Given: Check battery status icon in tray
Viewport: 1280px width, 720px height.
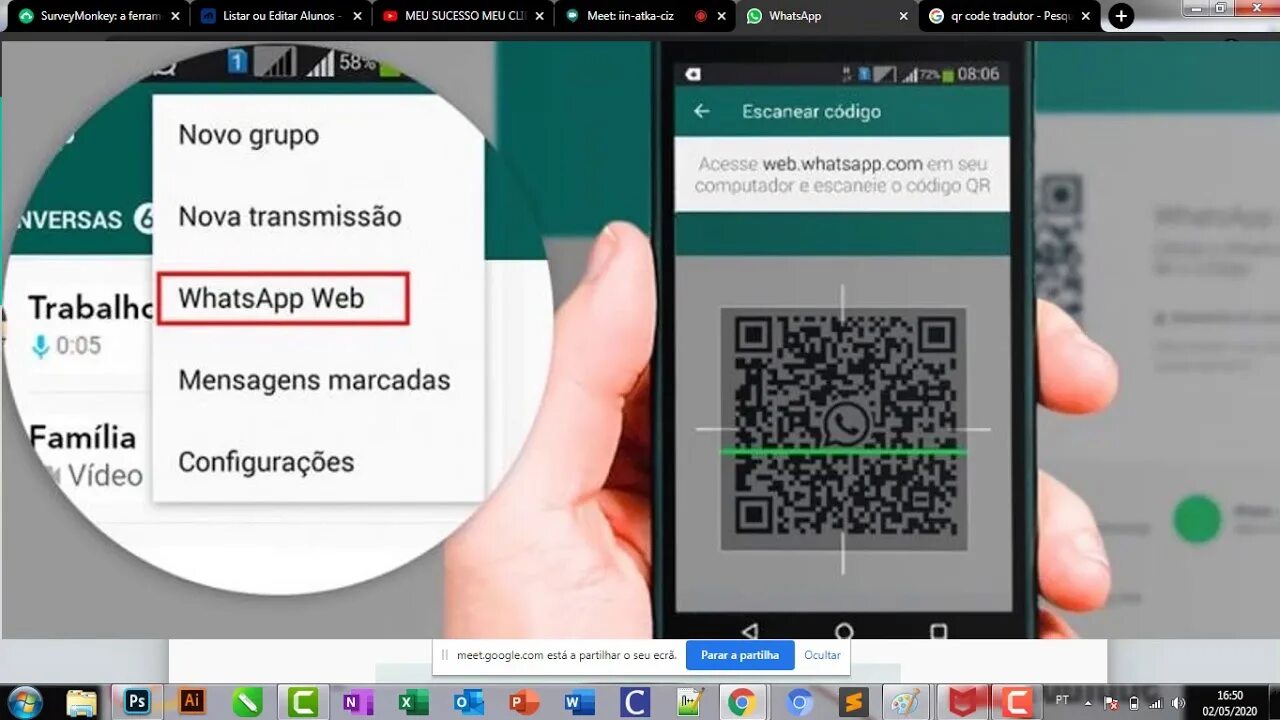Looking at the screenshot, I should click(x=1133, y=703).
